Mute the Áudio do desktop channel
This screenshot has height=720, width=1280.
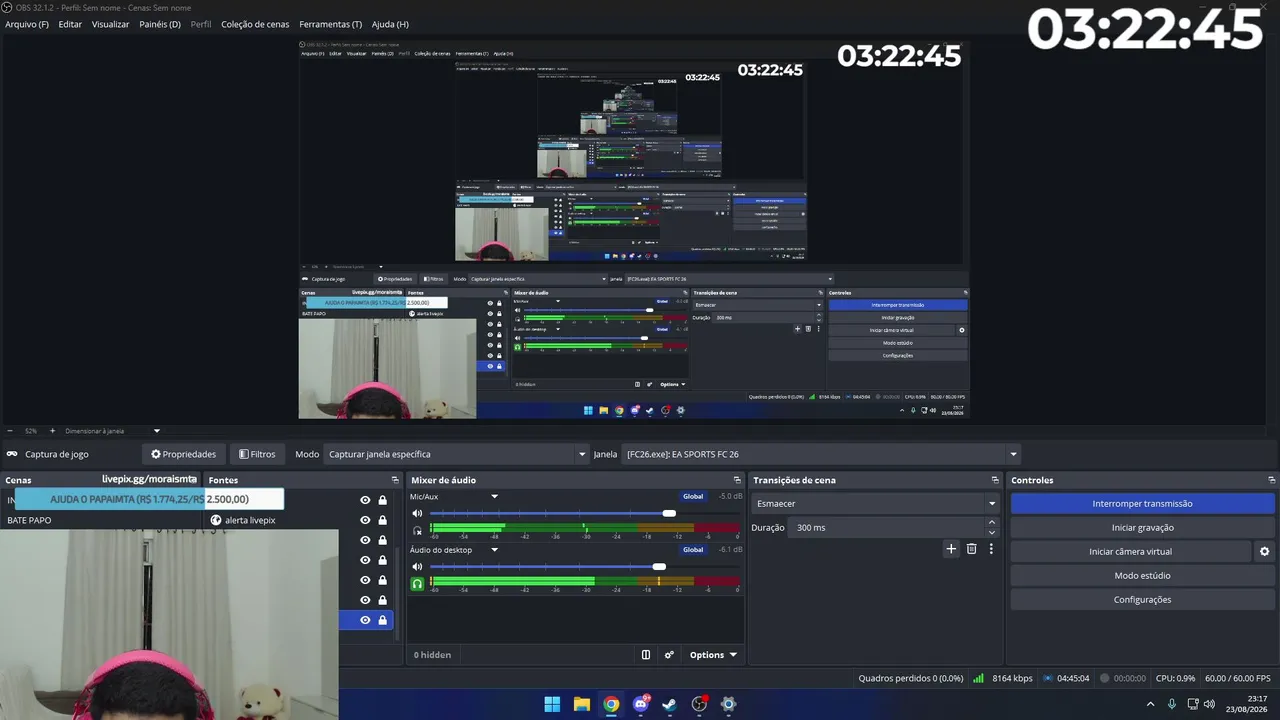click(418, 567)
